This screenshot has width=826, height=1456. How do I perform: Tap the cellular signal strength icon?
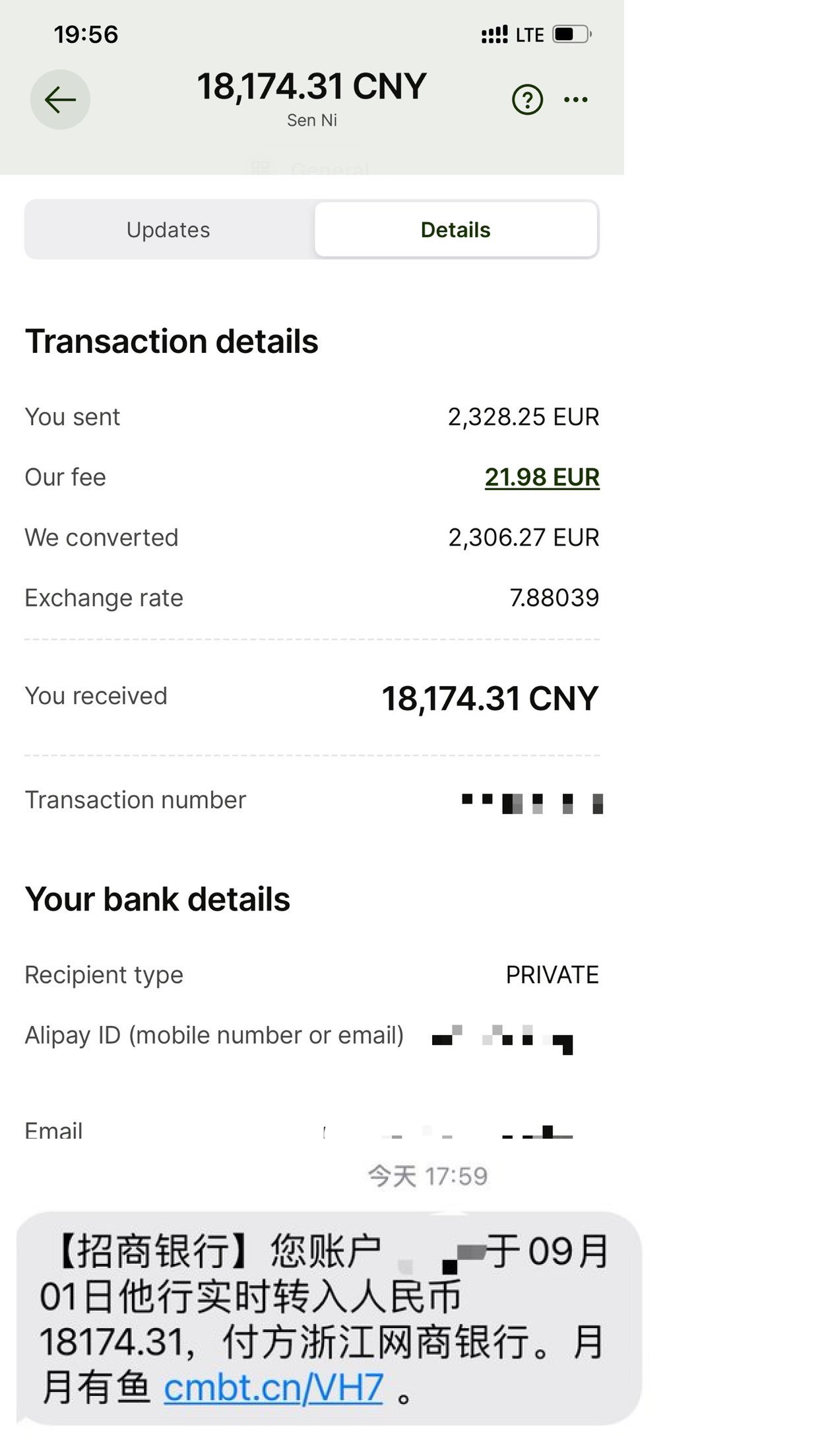pos(494,34)
